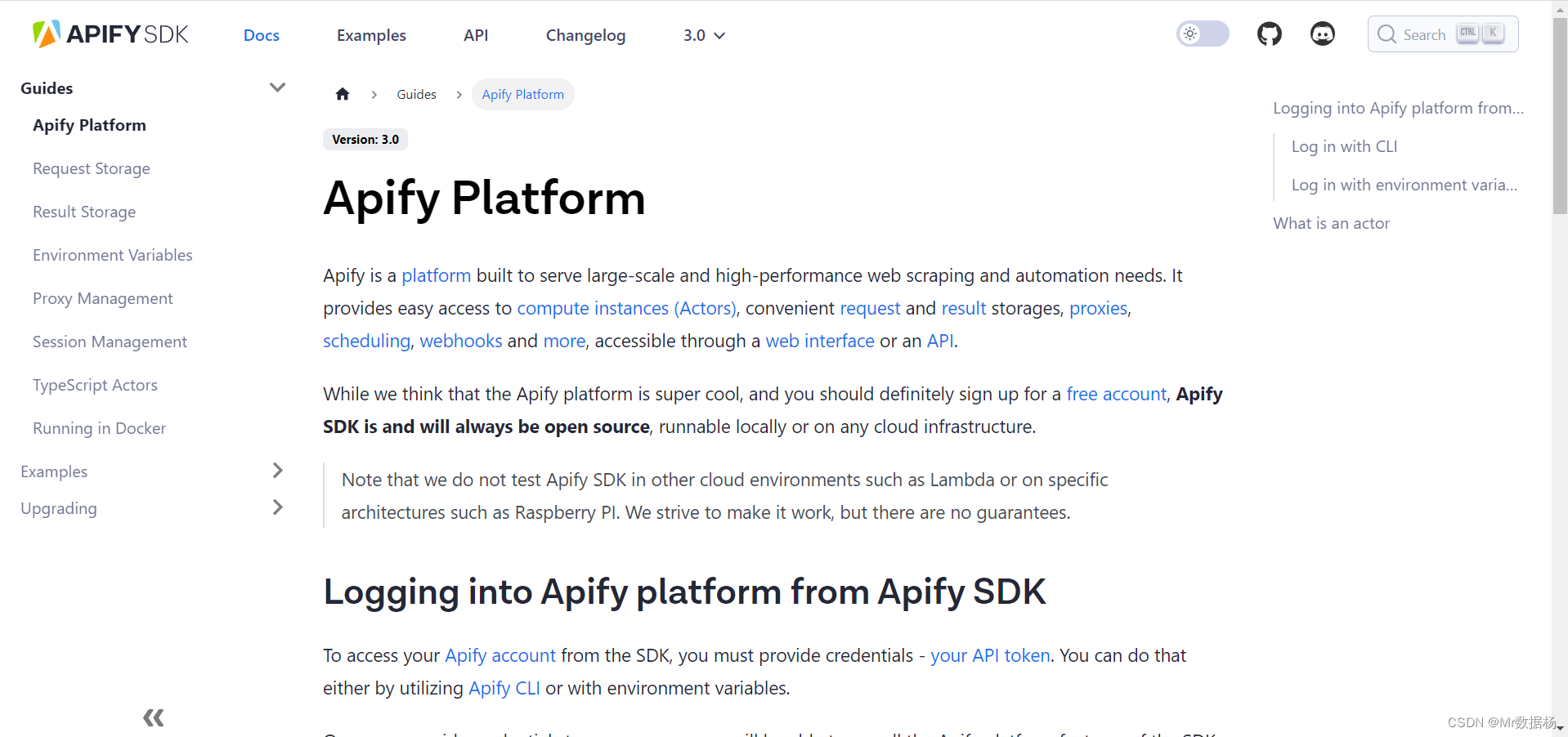
Task: Click the Search input box
Action: click(x=1442, y=34)
